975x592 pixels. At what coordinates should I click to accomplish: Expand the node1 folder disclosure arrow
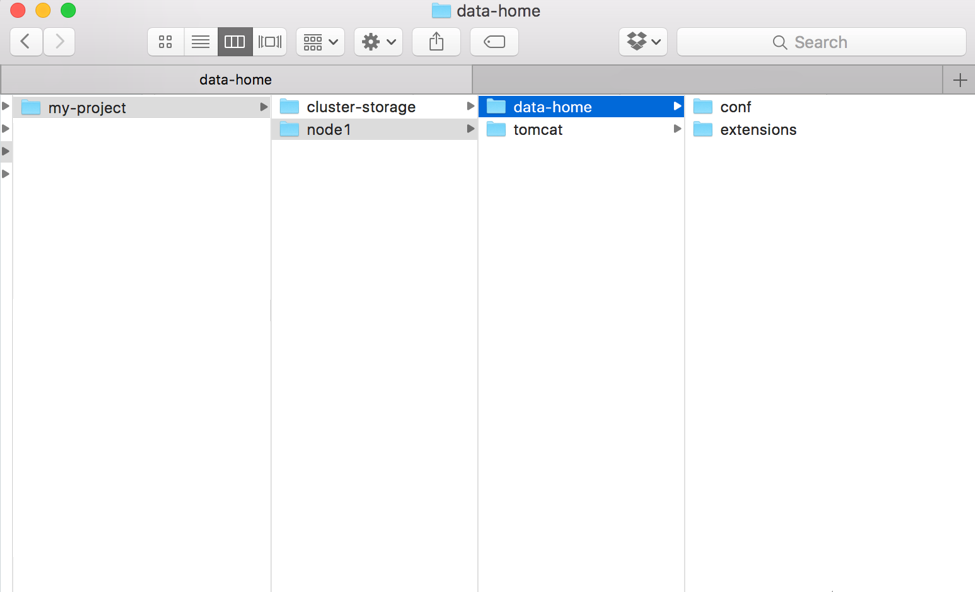[x=470, y=129]
